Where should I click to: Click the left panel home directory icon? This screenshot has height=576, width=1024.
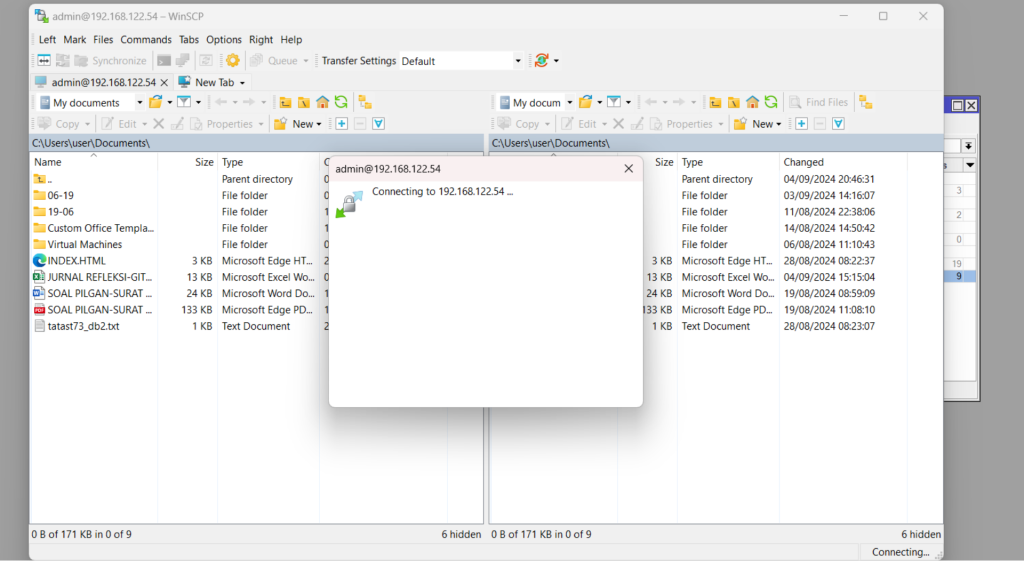coord(322,102)
